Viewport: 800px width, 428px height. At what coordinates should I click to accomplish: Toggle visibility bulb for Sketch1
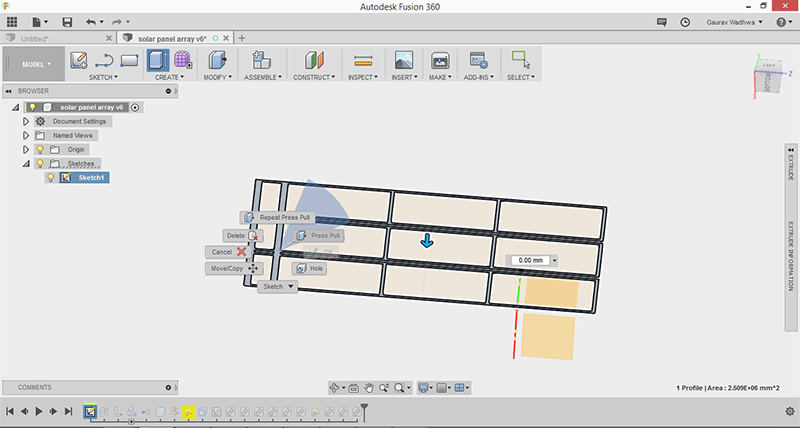[x=51, y=177]
